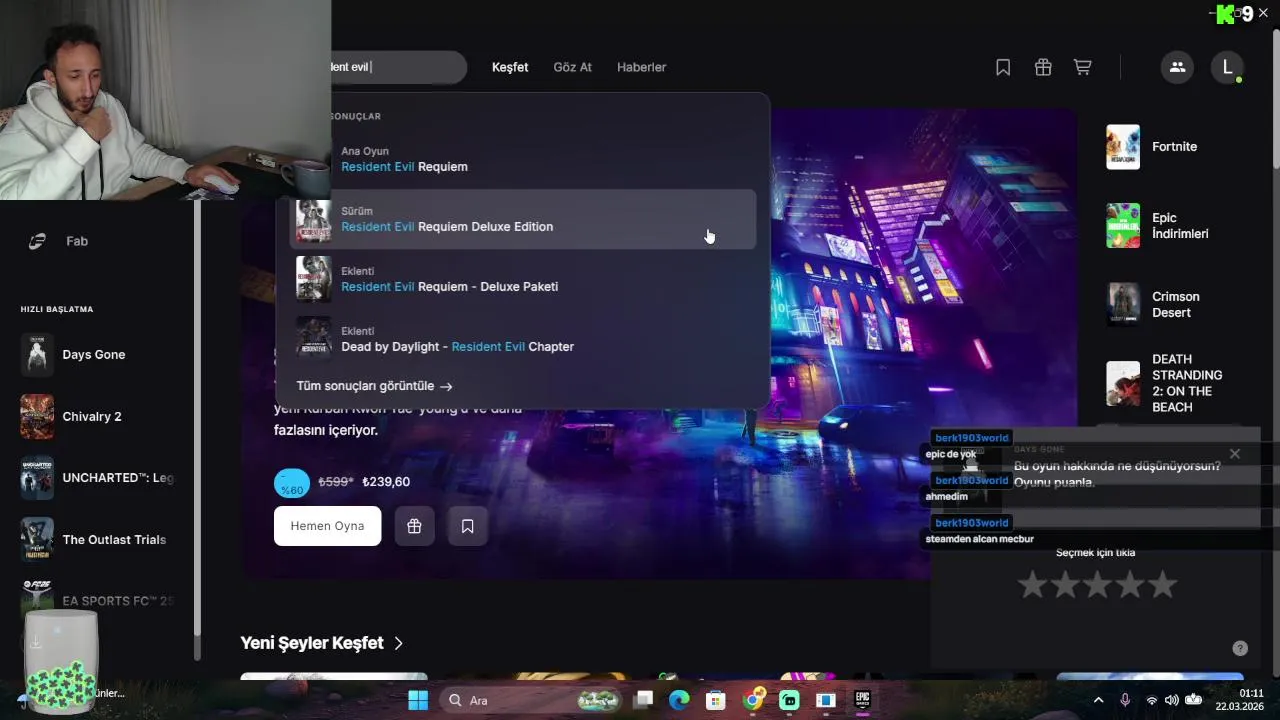This screenshot has width=1280, height=720.
Task: Open Google Chrome from taskbar
Action: coord(753,700)
